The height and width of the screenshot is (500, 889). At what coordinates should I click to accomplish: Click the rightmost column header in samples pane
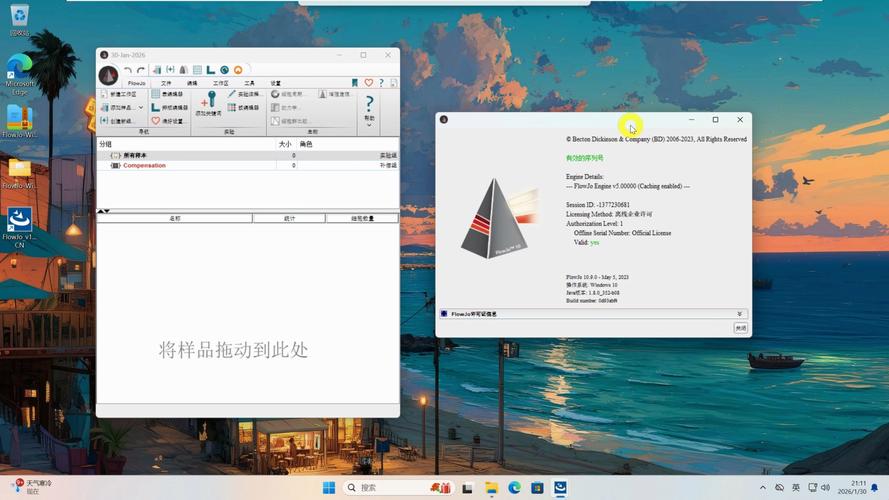[x=362, y=218]
